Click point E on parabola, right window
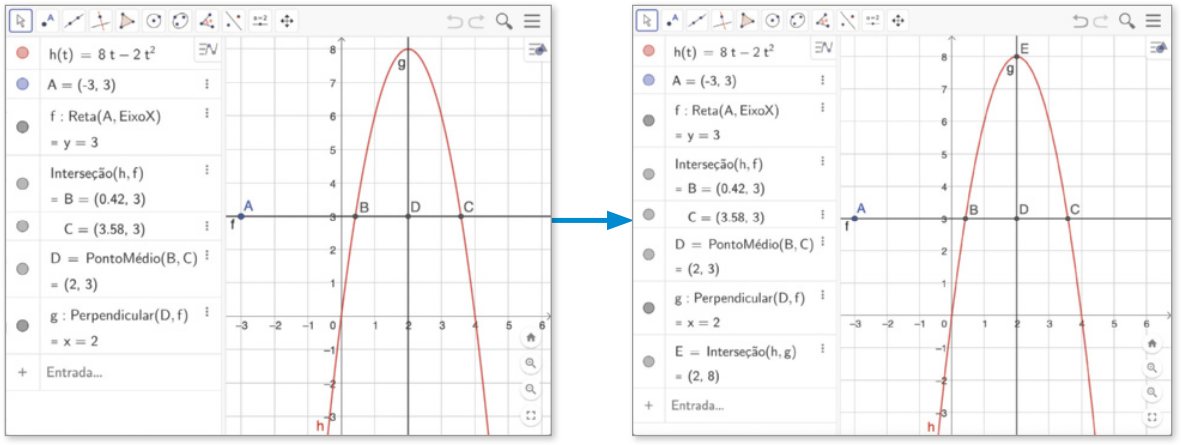The height and width of the screenshot is (445, 1181). pos(1017,56)
